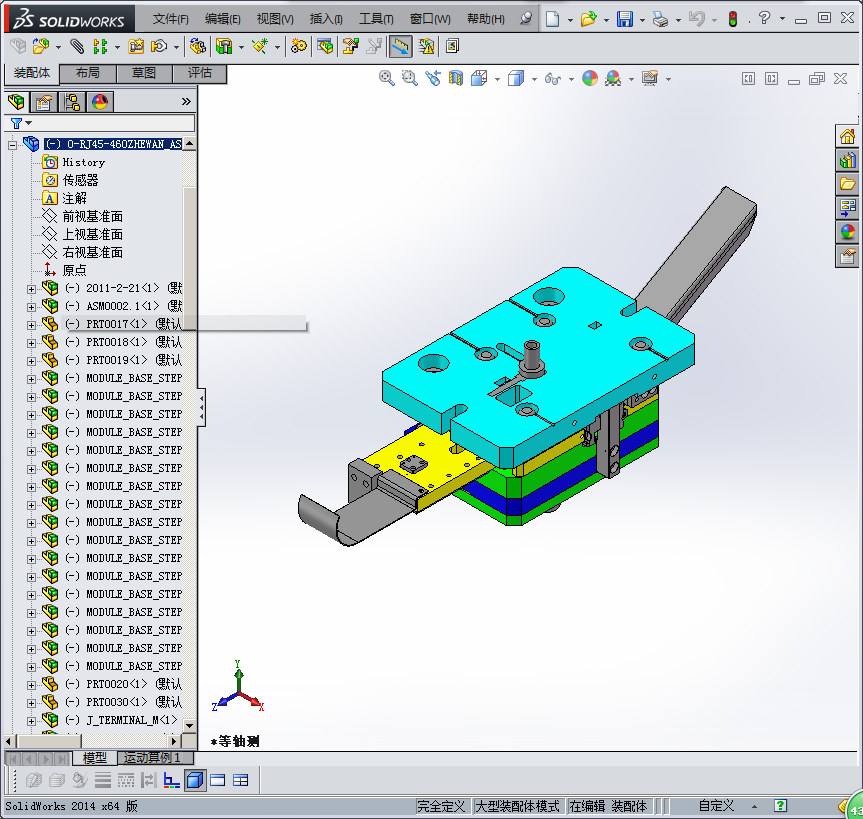
Task: Open the Exploded View tool
Action: (x=351, y=46)
